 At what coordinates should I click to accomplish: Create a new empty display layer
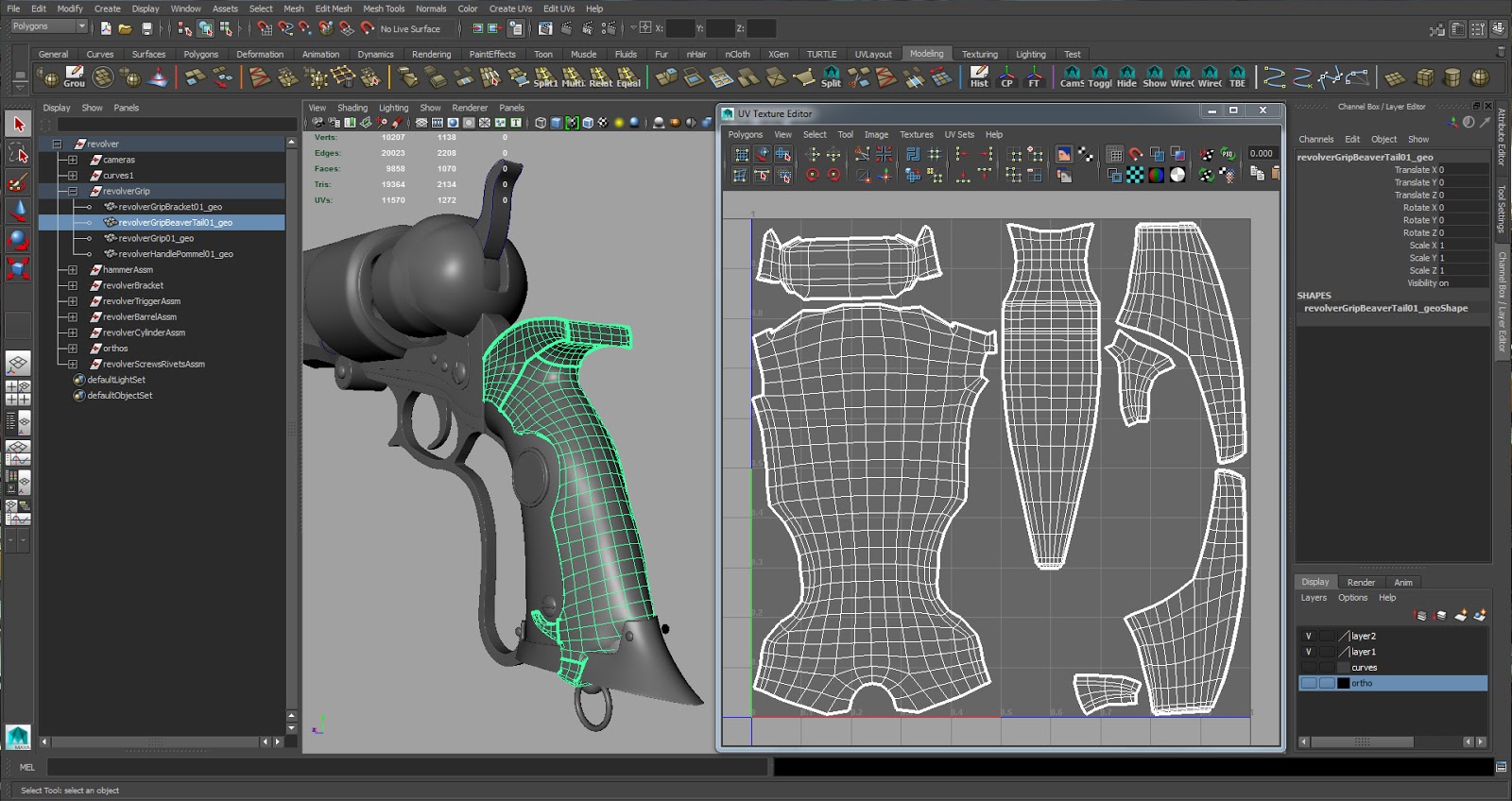pos(1460,615)
